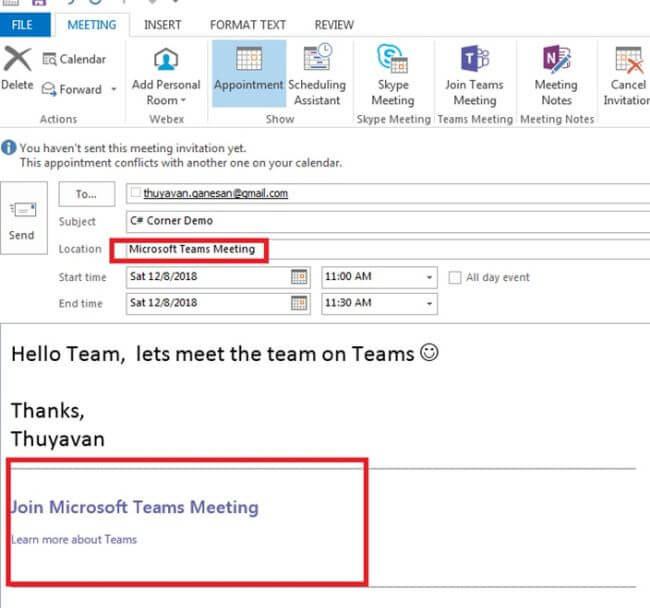Open Add Personal Room Webex menu
This screenshot has height=608, width=650.
[x=166, y=76]
